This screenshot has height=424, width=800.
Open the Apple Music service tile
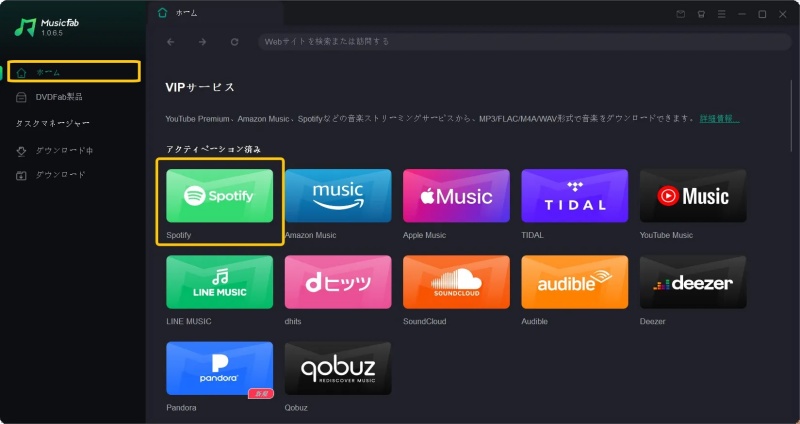[x=456, y=196]
